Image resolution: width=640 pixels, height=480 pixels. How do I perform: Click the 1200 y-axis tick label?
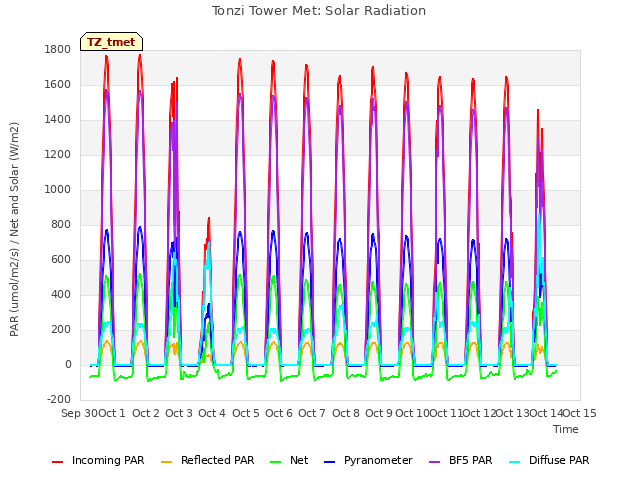58,155
